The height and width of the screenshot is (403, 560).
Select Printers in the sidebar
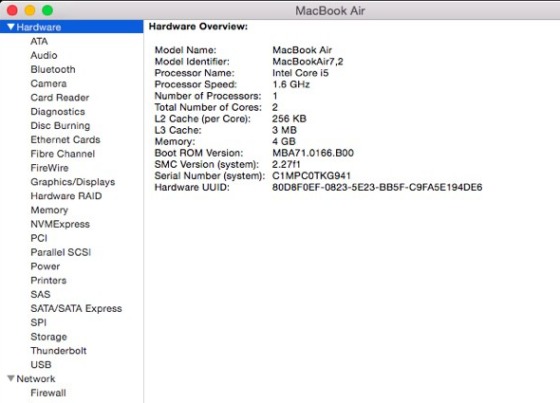[48, 280]
